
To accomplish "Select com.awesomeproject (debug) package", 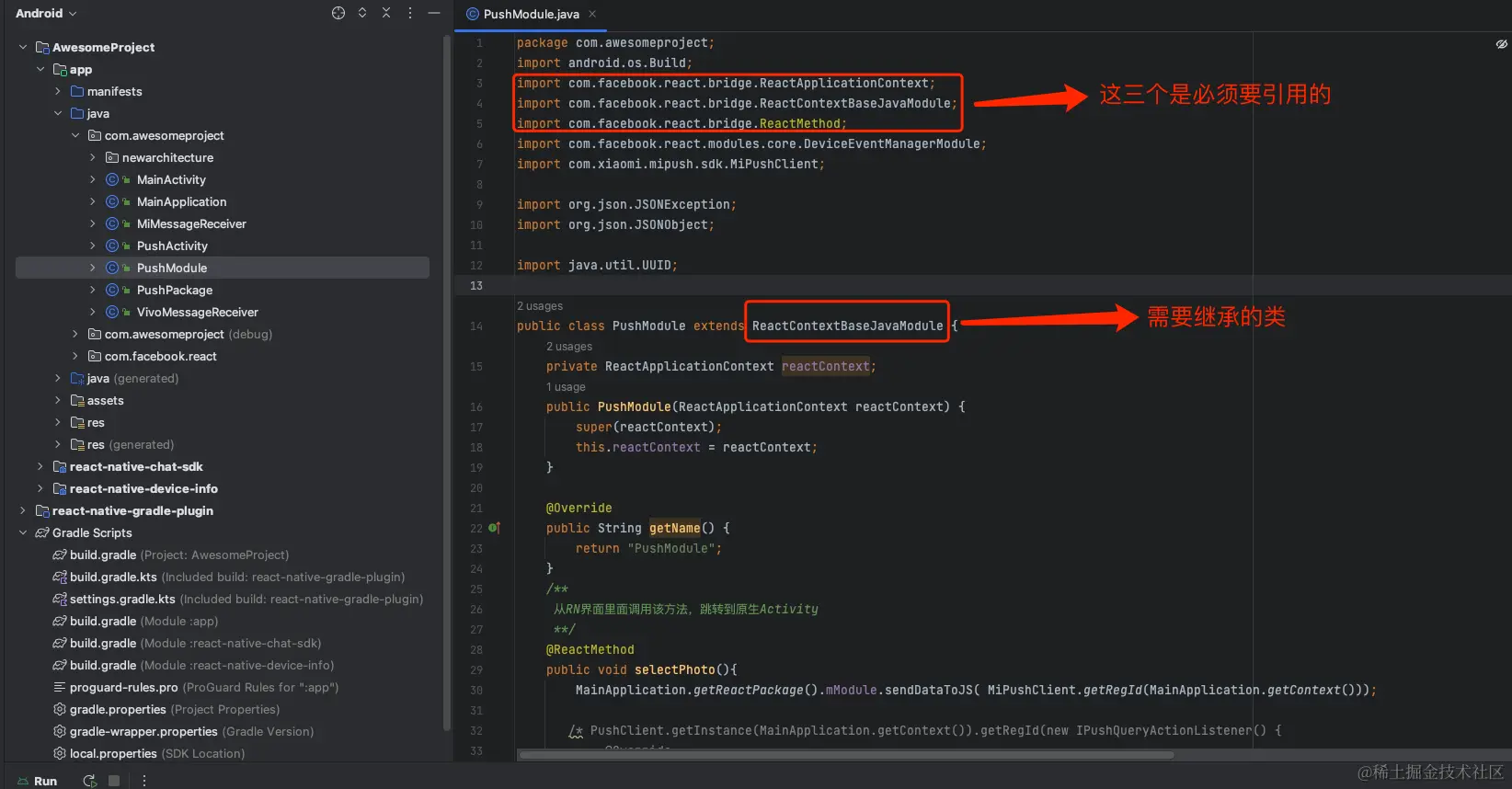I will click(189, 334).
